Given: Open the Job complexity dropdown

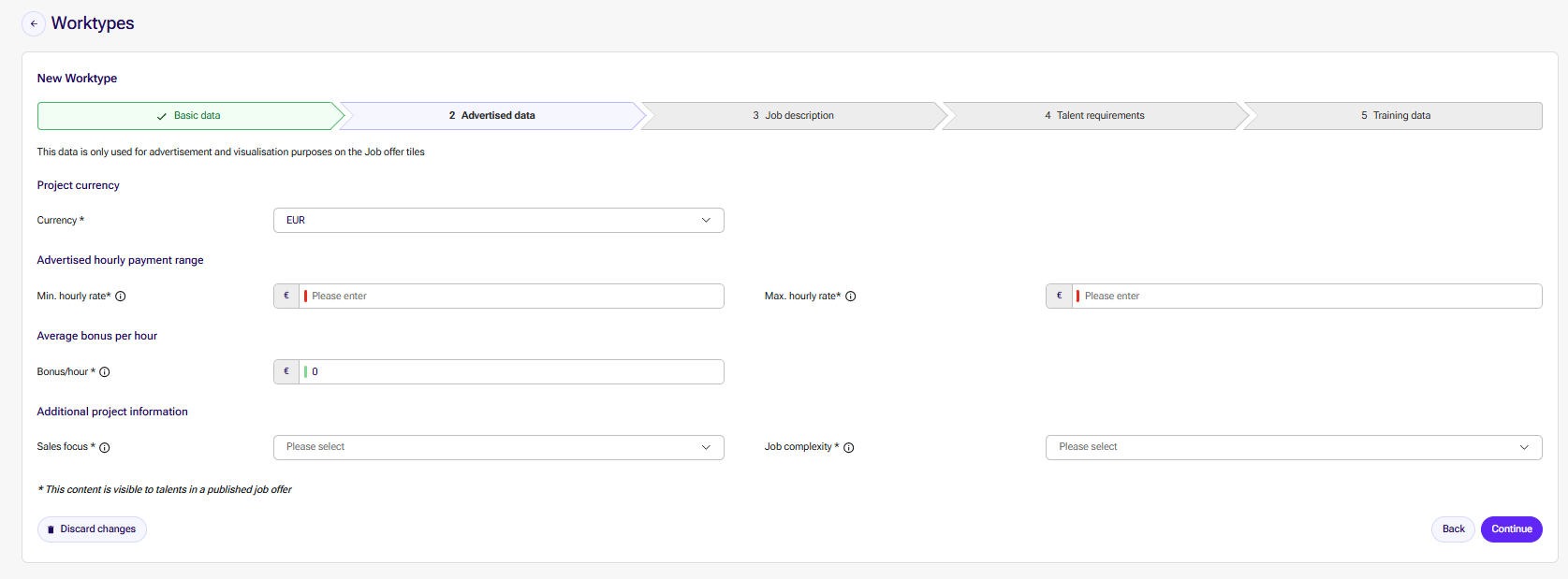Looking at the screenshot, I should click(x=1294, y=447).
